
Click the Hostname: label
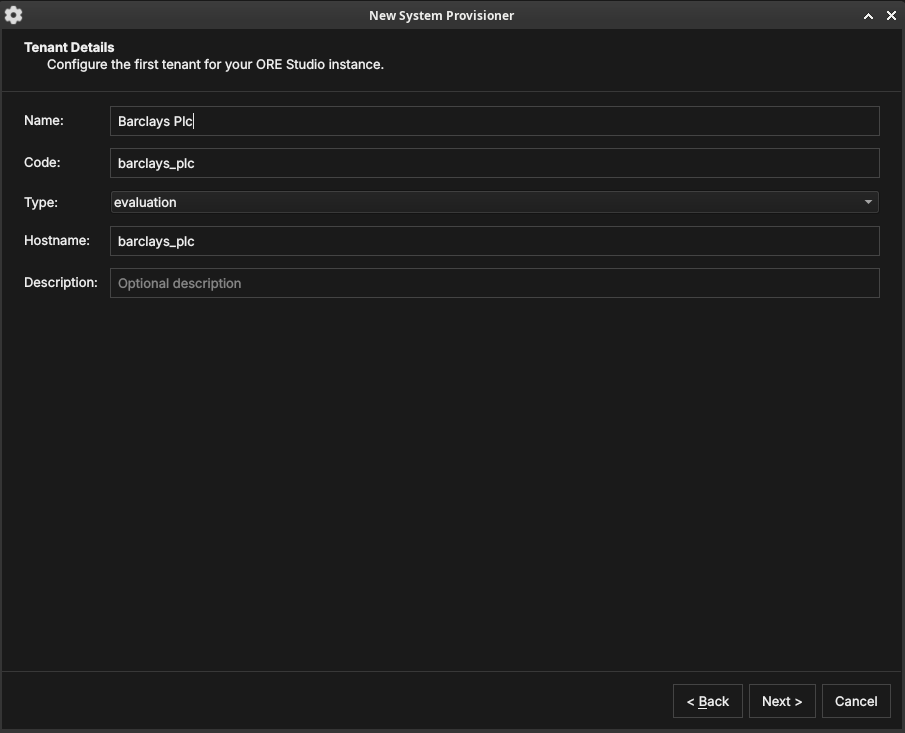(57, 241)
